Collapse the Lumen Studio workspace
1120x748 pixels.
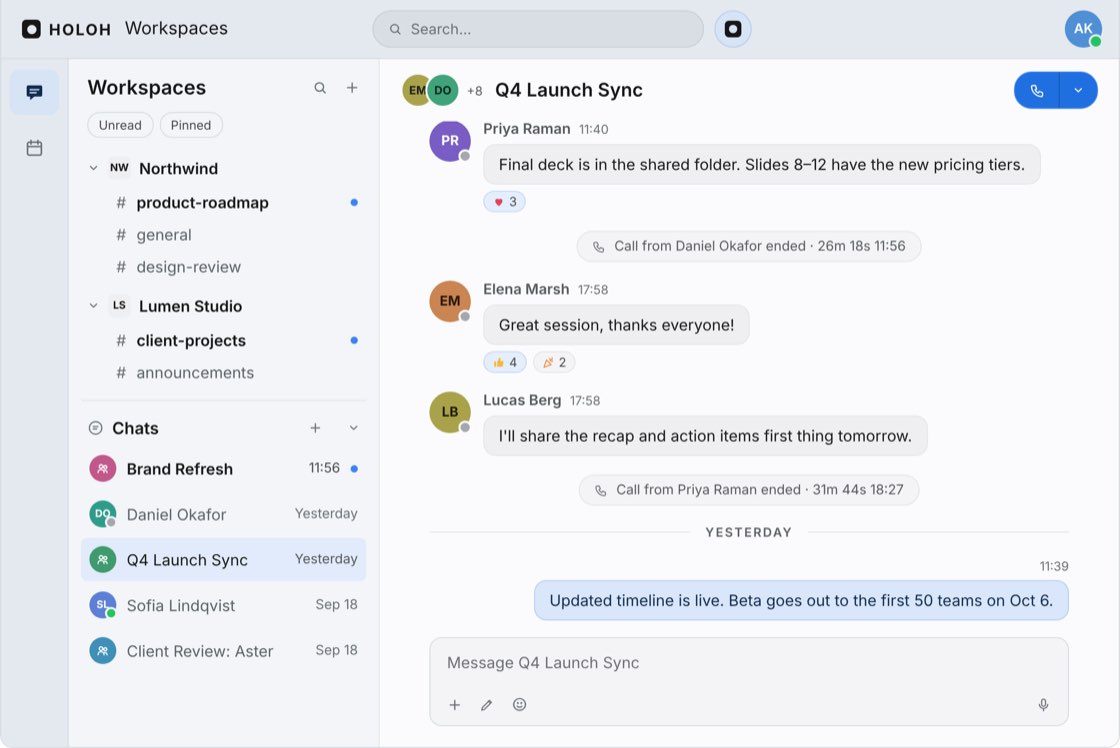point(94,306)
